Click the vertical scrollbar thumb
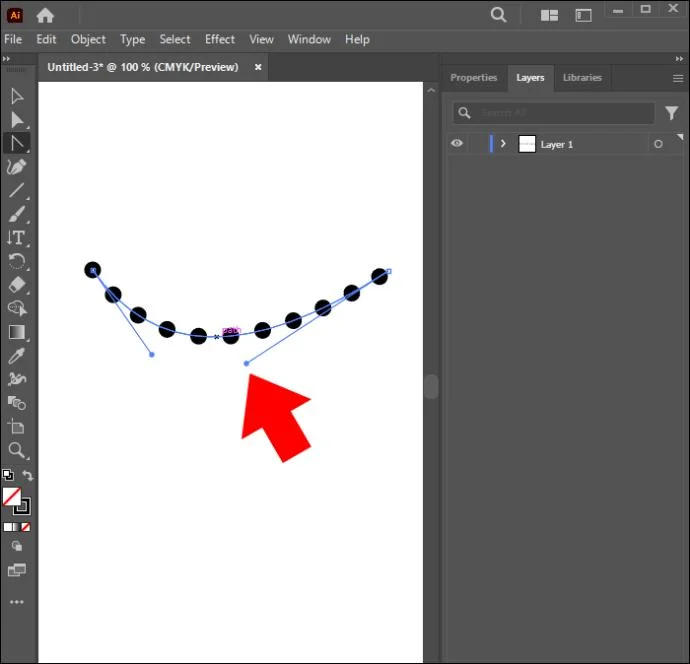Screen dimensions: 690x664 click(x=431, y=387)
